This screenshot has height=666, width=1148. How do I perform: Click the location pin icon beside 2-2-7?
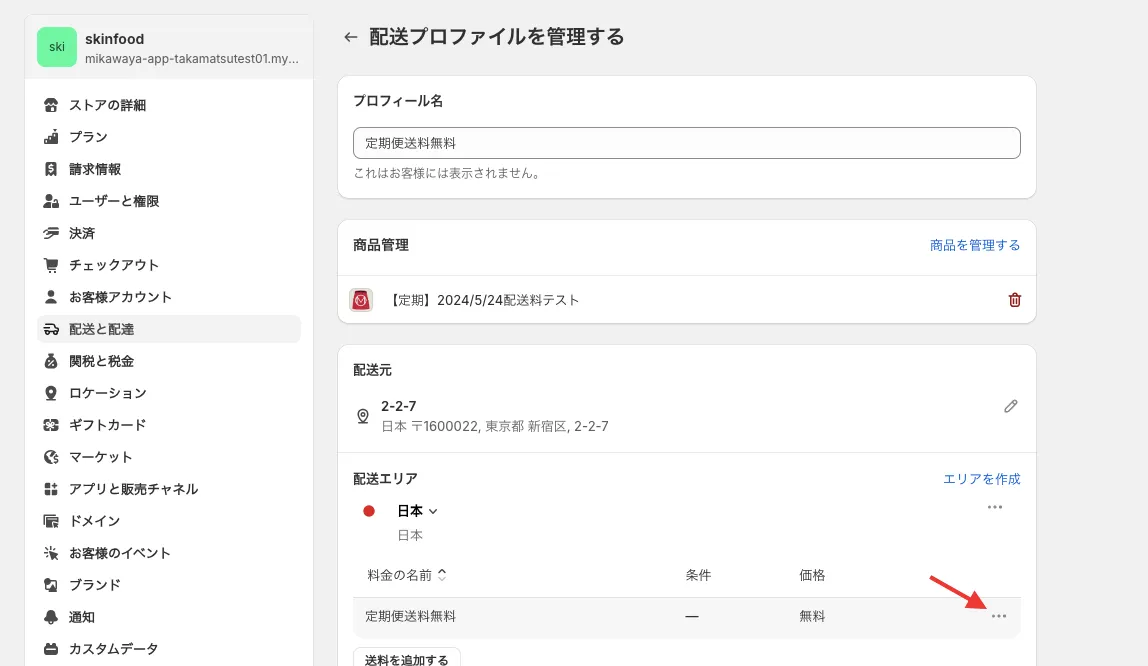click(x=363, y=415)
